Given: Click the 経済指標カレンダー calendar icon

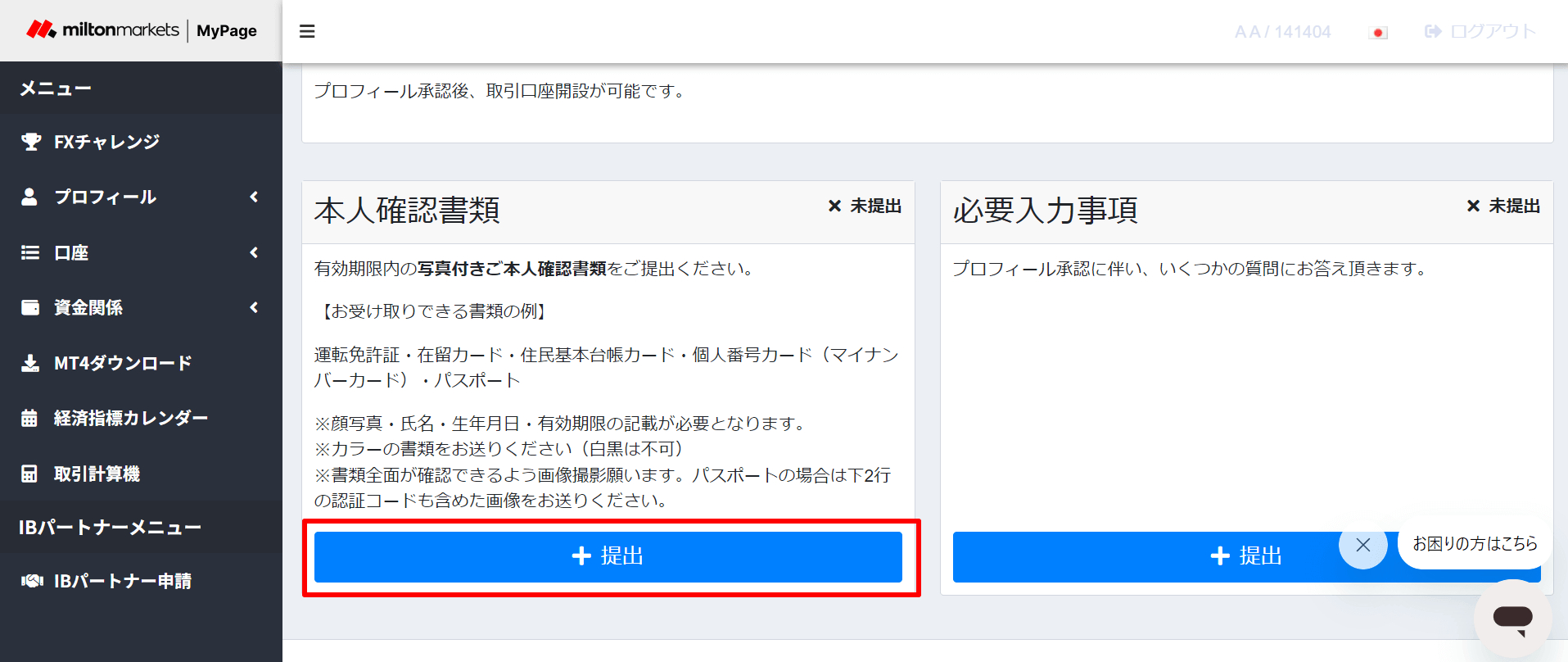Looking at the screenshot, I should pyautogui.click(x=29, y=418).
